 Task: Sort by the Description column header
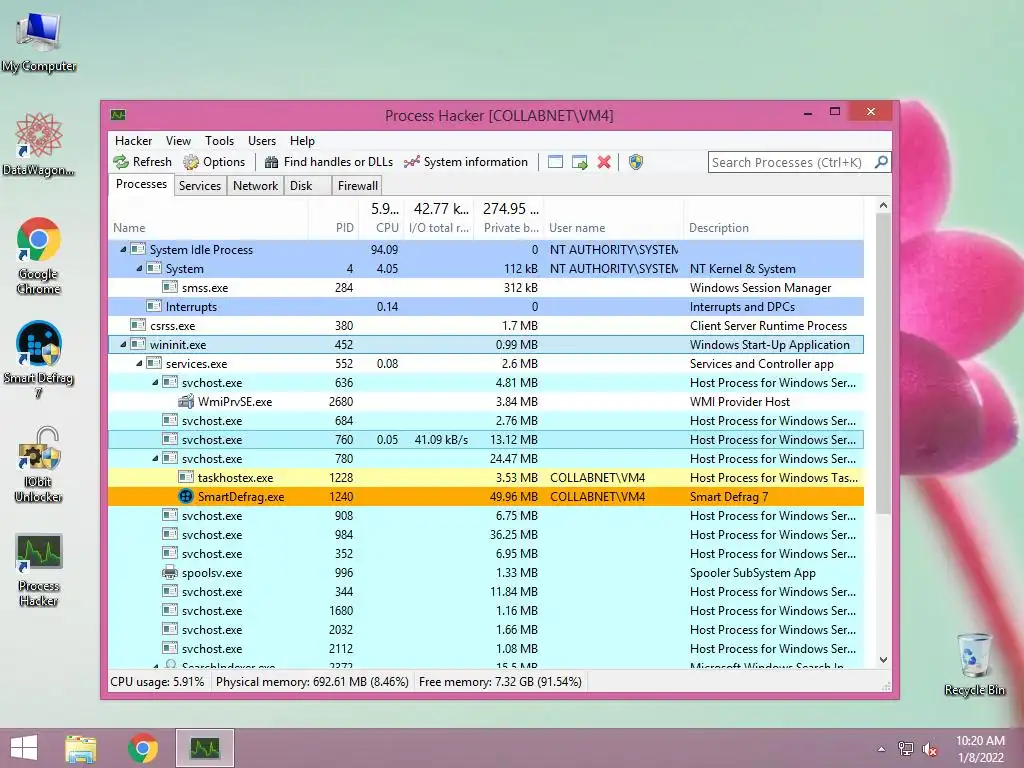coord(773,228)
